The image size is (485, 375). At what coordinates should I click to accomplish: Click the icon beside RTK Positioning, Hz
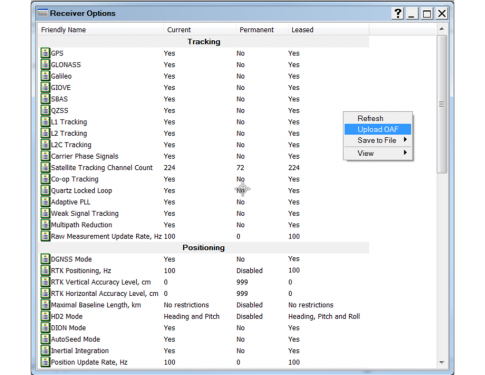pos(45,270)
